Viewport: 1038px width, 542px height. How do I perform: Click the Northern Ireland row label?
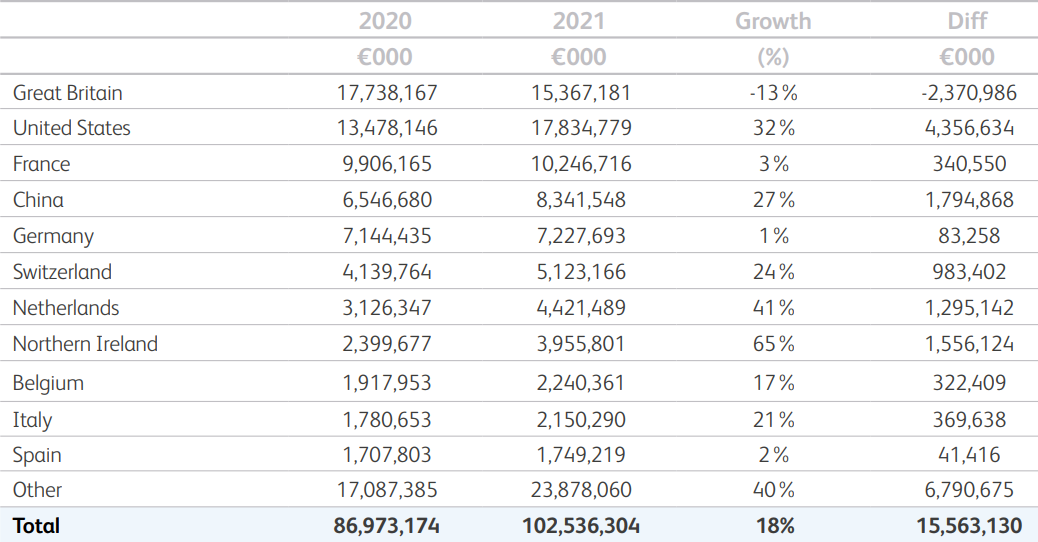point(85,344)
